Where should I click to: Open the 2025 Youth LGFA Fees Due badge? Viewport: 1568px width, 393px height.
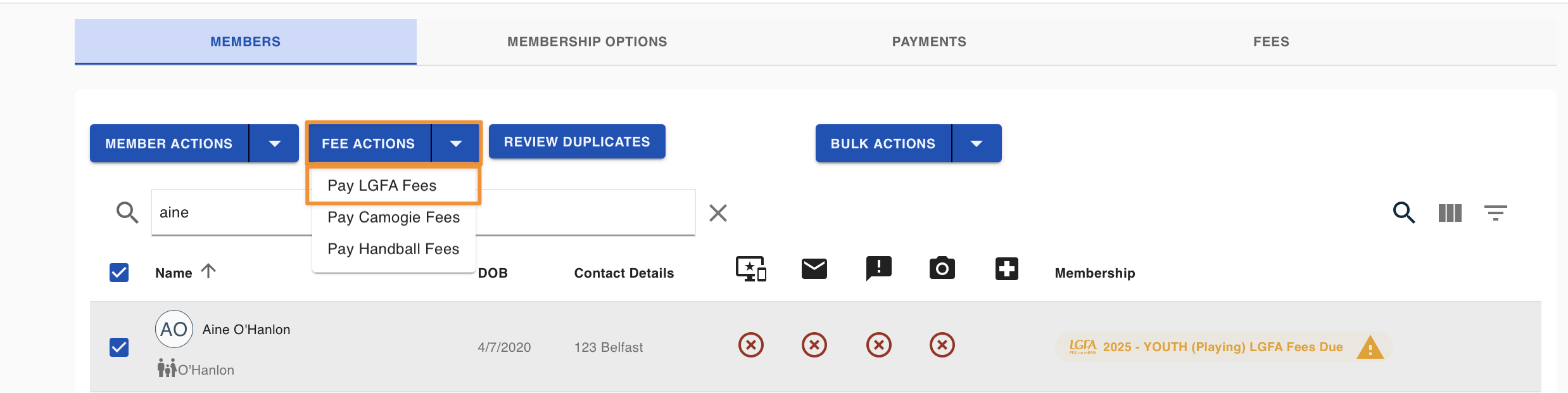point(1224,347)
